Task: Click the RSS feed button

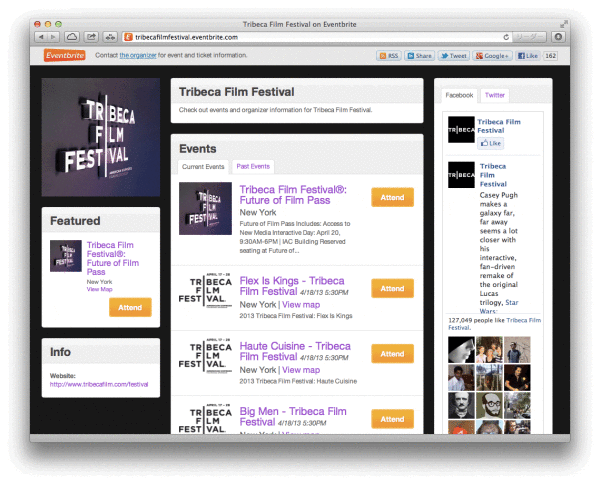Action: (389, 56)
